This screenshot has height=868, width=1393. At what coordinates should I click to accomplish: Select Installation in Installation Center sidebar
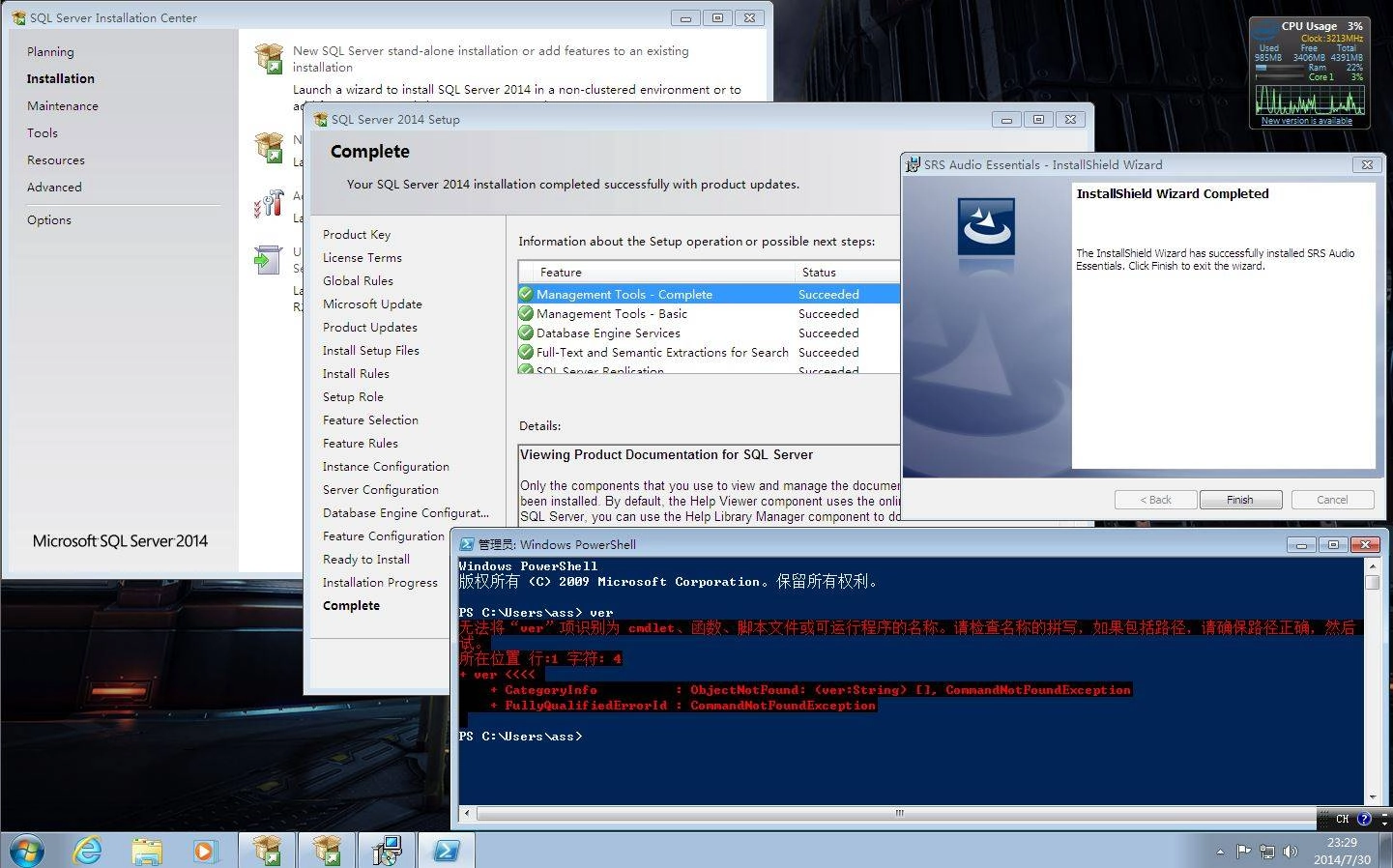[x=61, y=79]
